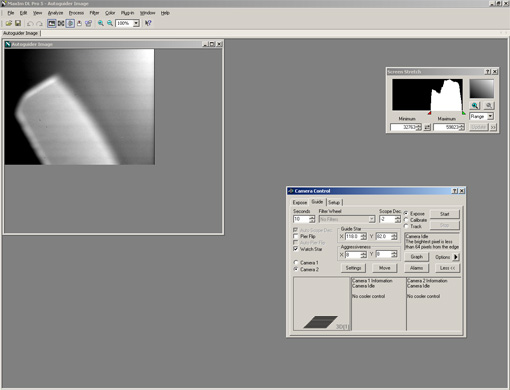
Task: Click the Seconds spinner arrows
Action: (x=312, y=219)
